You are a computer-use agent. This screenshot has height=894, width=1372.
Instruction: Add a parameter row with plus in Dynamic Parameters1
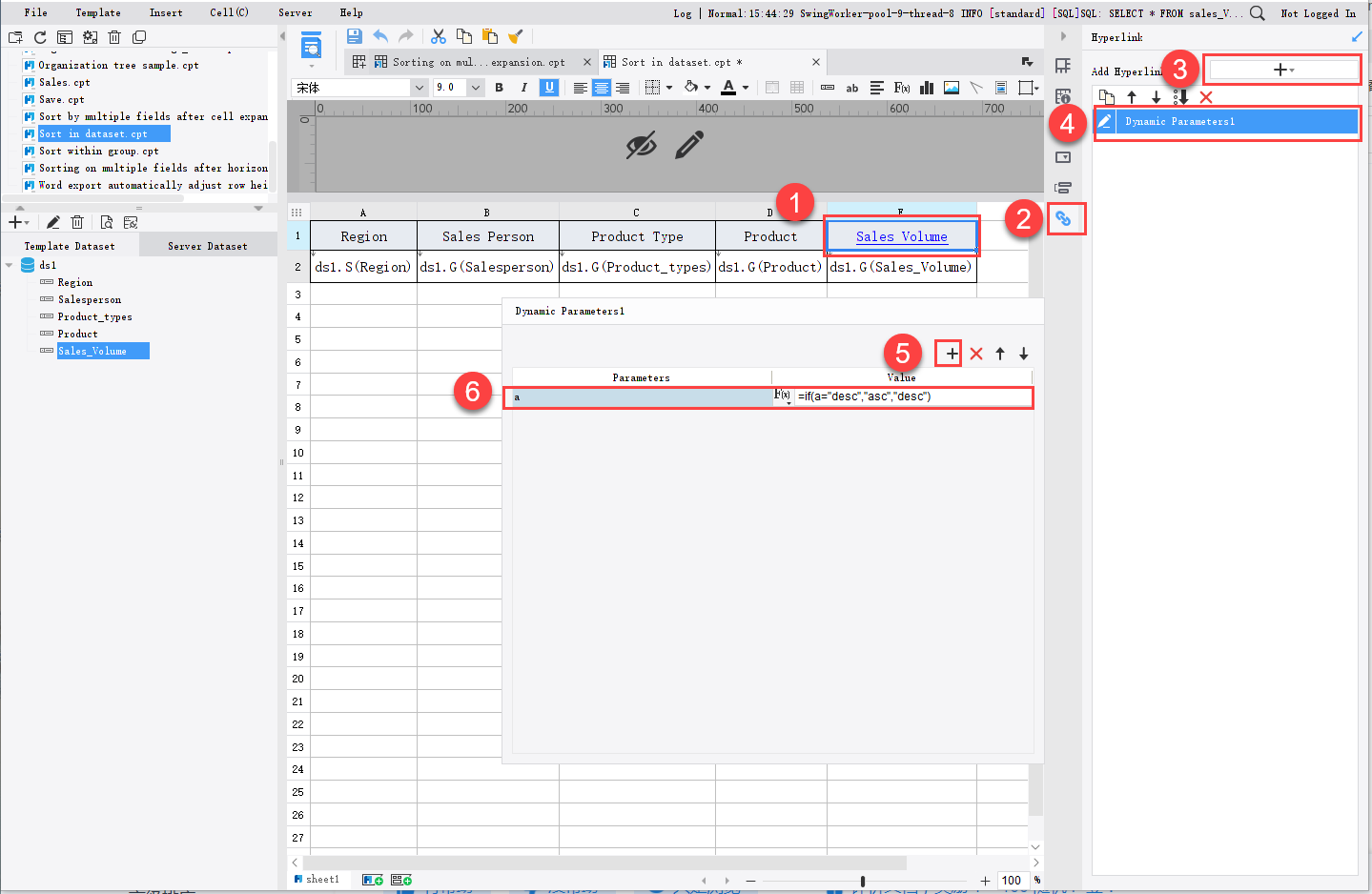(952, 354)
